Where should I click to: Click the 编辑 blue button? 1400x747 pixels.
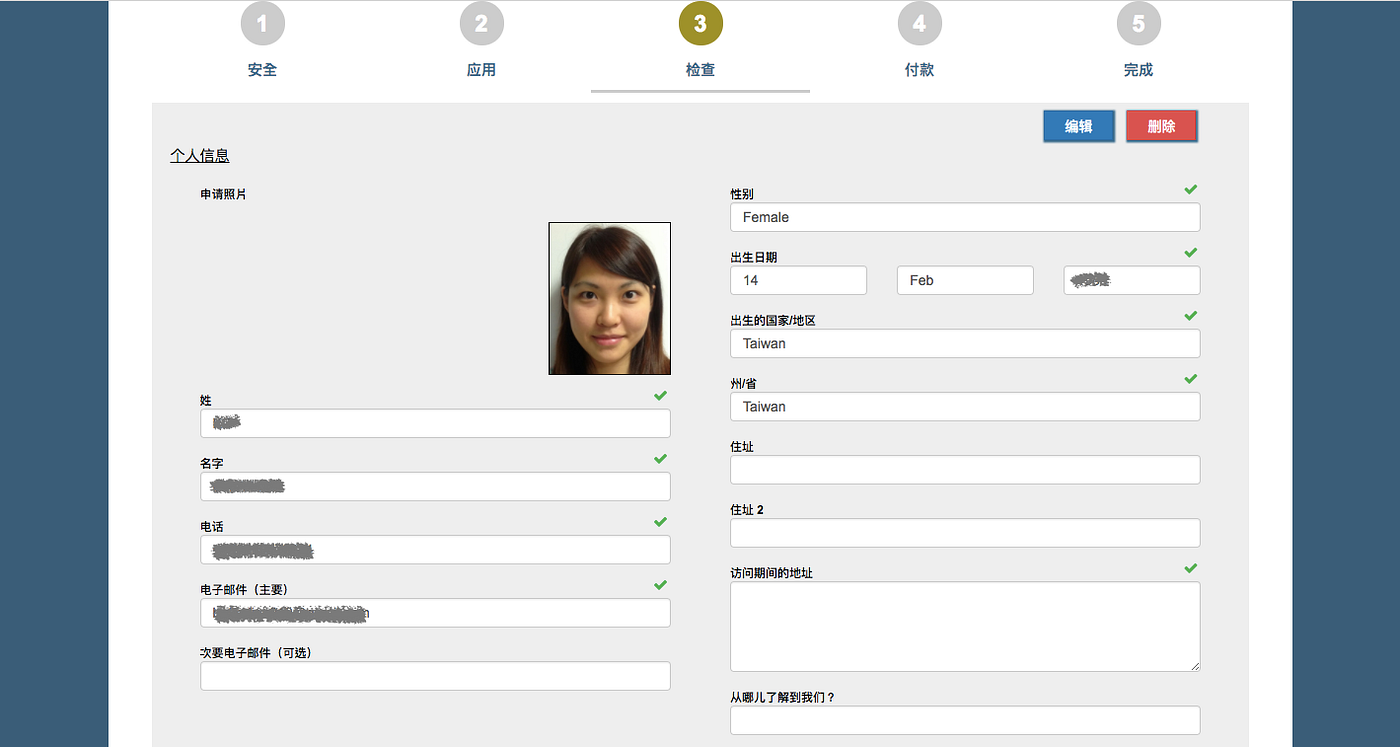(1078, 126)
